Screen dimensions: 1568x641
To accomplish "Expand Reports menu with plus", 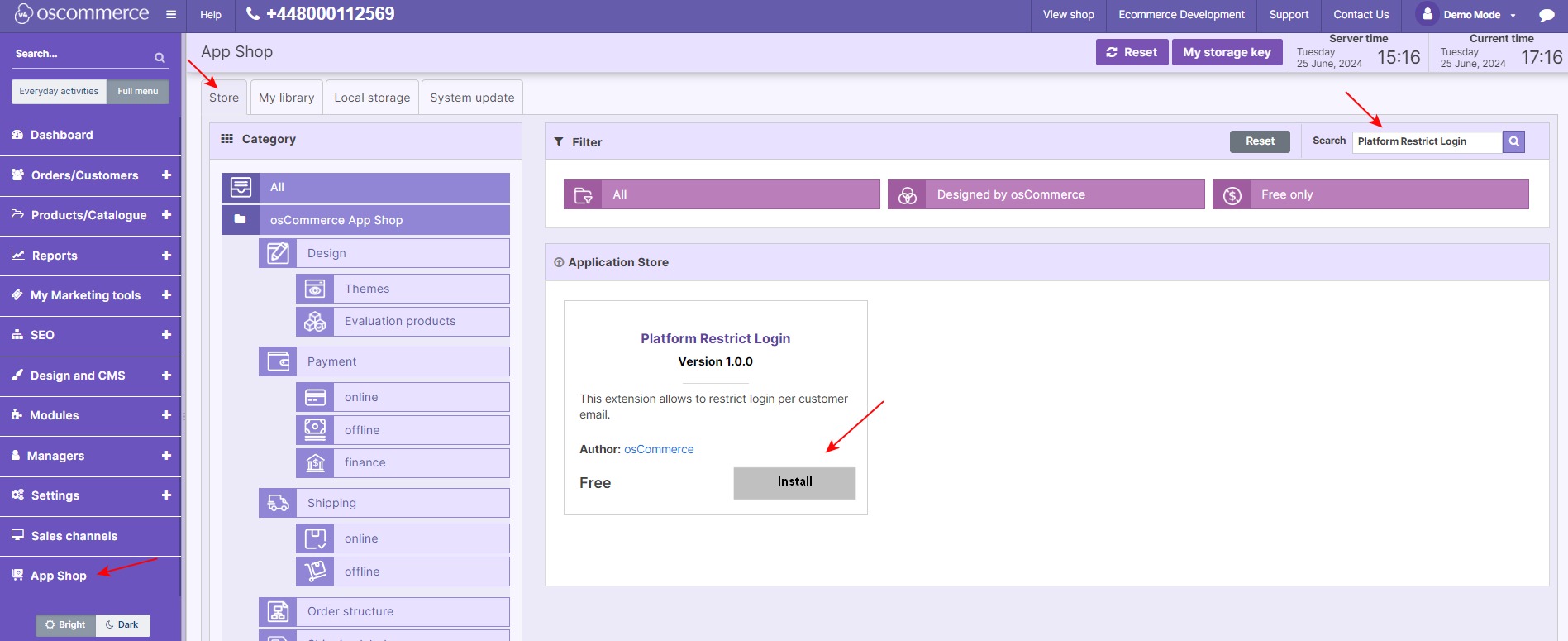I will coord(166,256).
